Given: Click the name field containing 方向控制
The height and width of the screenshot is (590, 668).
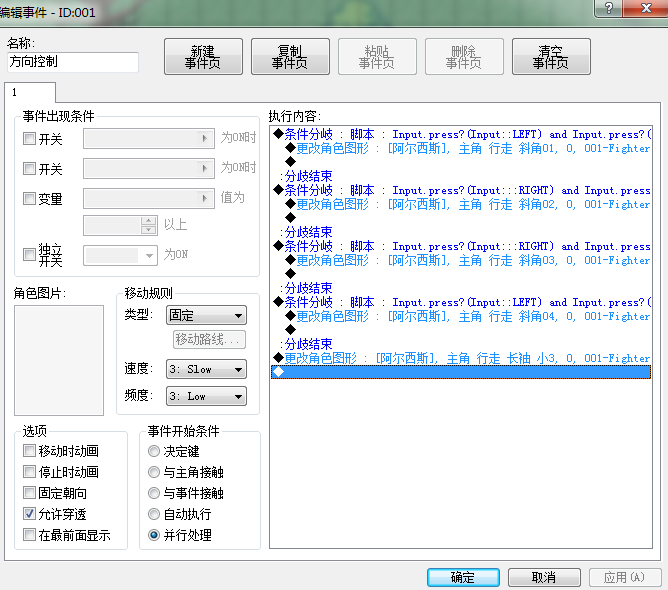Looking at the screenshot, I should (x=73, y=62).
